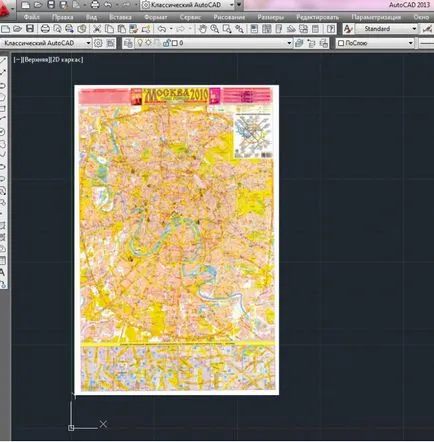
Task: Open the Вставка menu
Action: pyautogui.click(x=120, y=17)
